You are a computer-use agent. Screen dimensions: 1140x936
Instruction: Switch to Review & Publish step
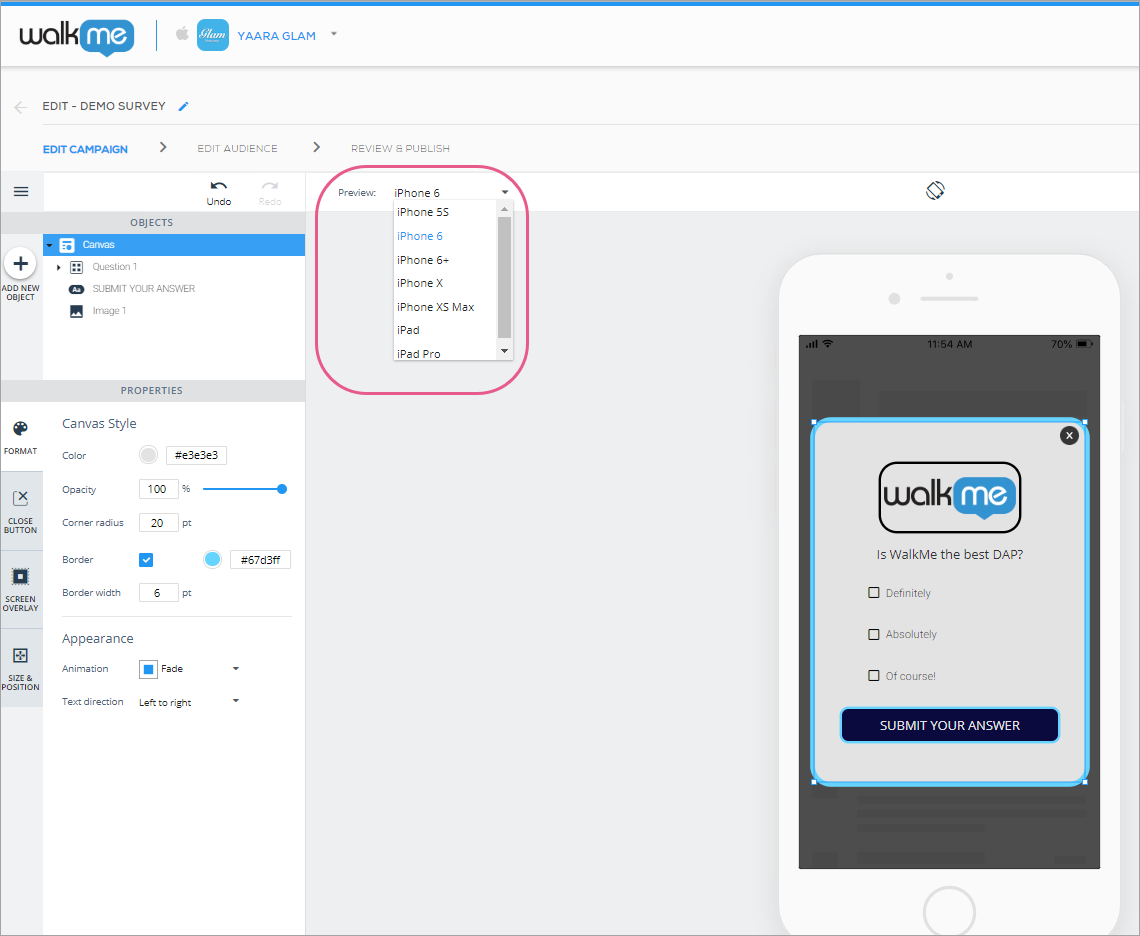(400, 148)
